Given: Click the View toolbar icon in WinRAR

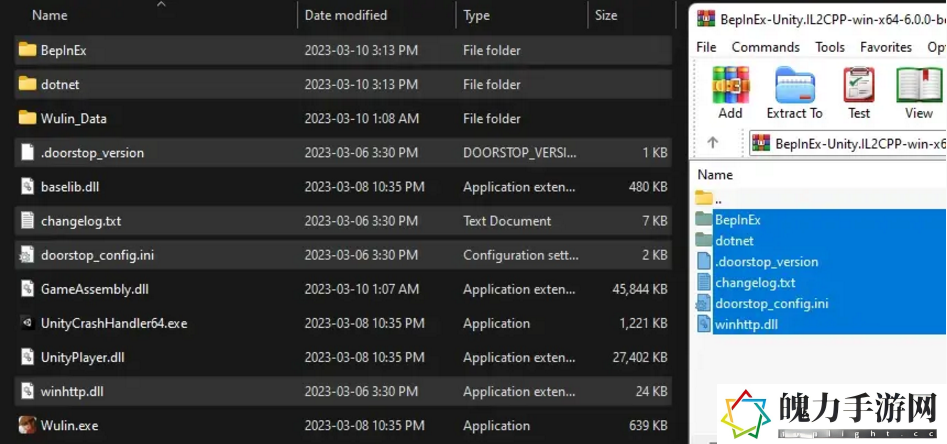Looking at the screenshot, I should 919,85.
